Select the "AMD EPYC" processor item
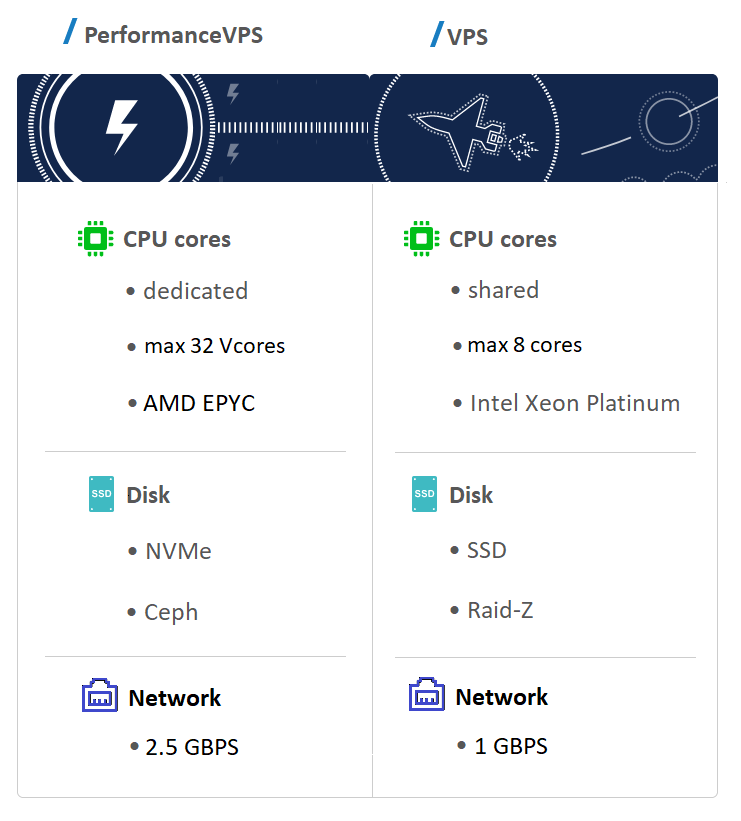Viewport: 741px width, 821px height. pos(199,404)
